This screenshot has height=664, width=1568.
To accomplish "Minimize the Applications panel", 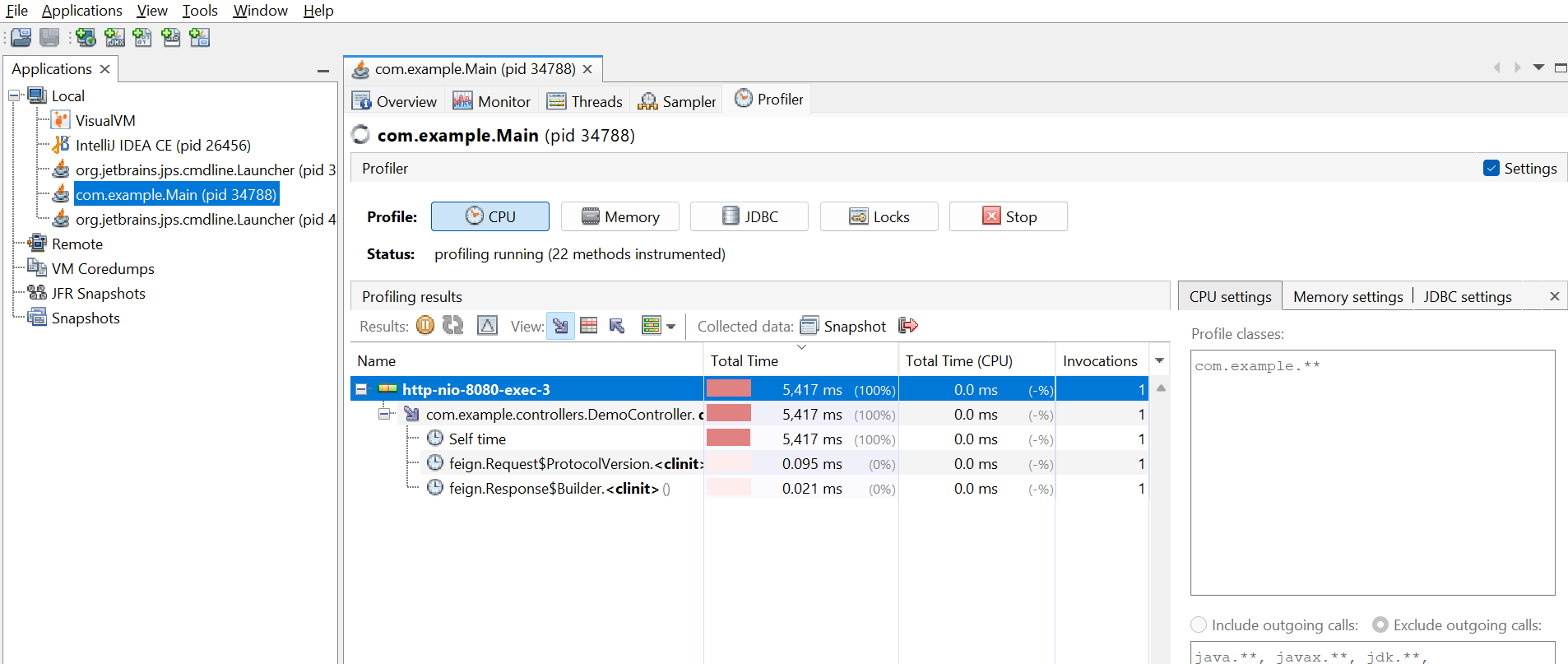I will pos(323,72).
